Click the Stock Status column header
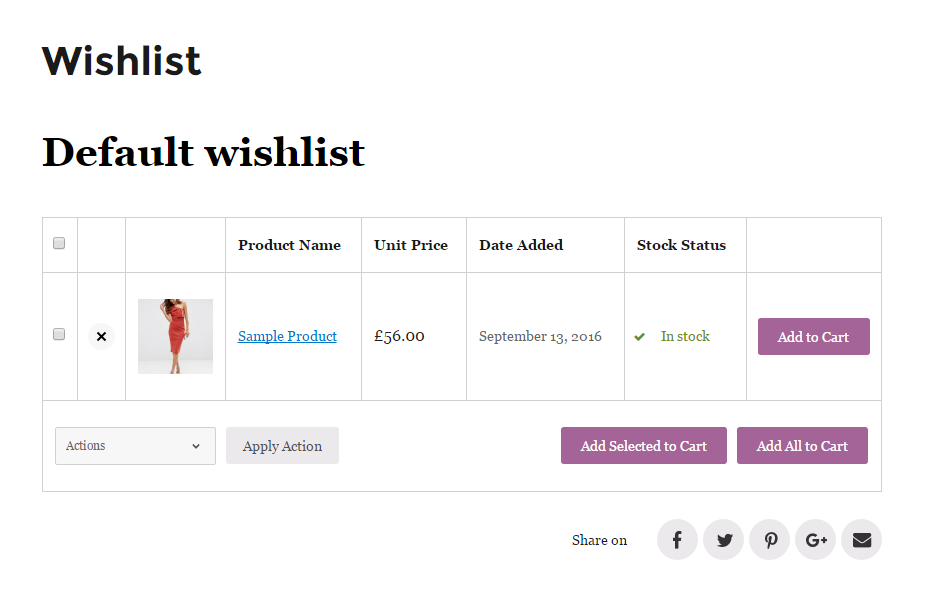Viewport: 925px width, 610px height. pos(681,245)
